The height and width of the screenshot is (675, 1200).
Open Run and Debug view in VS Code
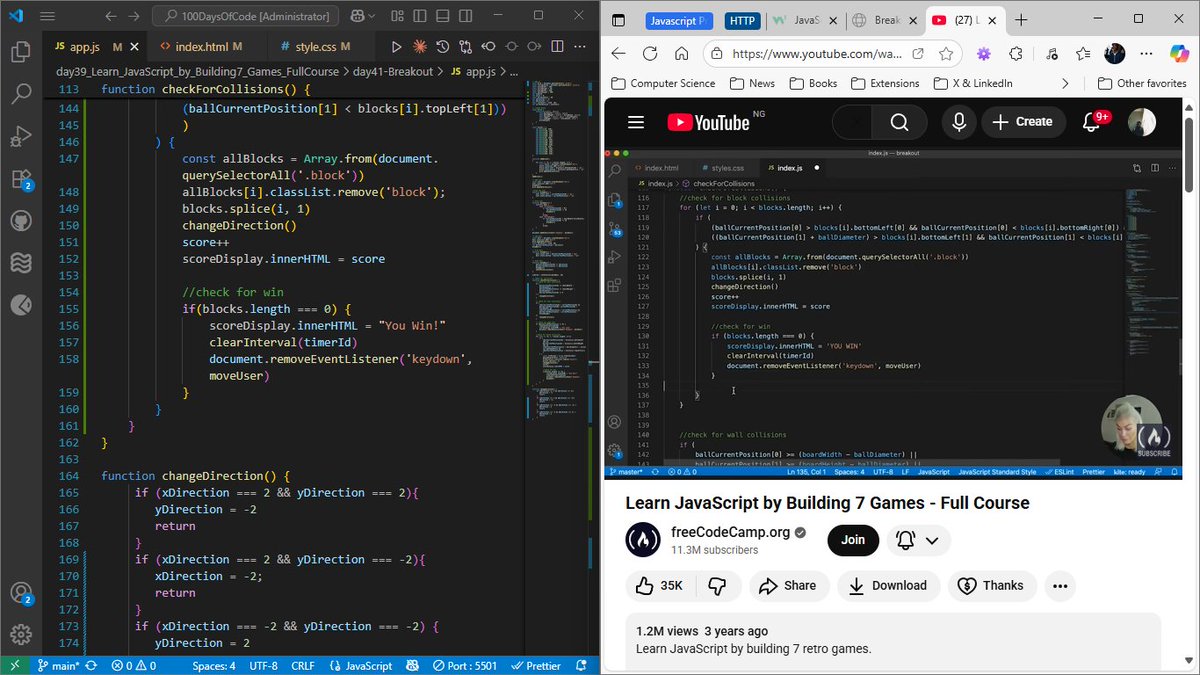(x=22, y=137)
